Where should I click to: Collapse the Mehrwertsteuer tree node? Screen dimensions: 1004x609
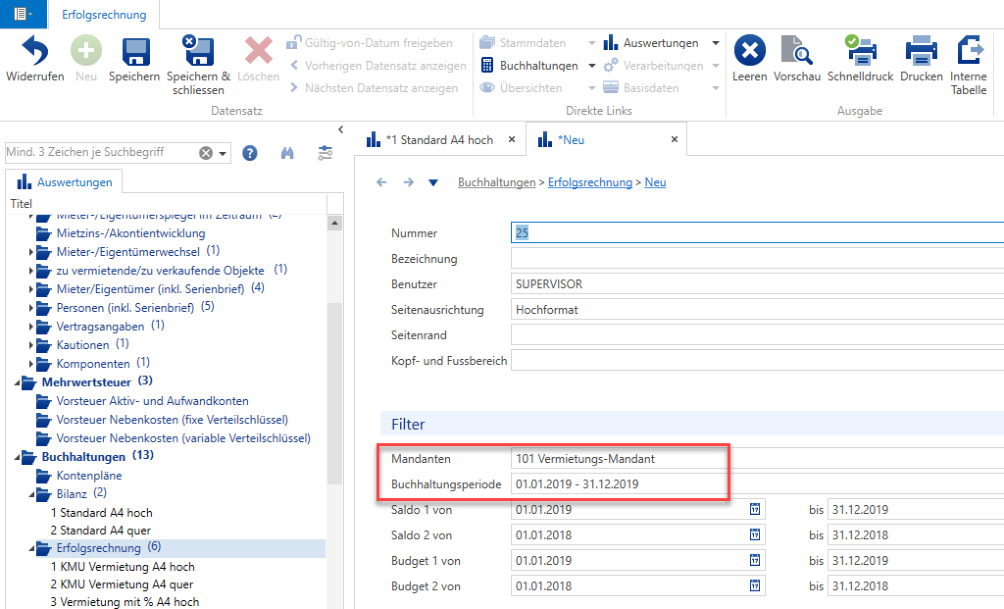coord(17,384)
